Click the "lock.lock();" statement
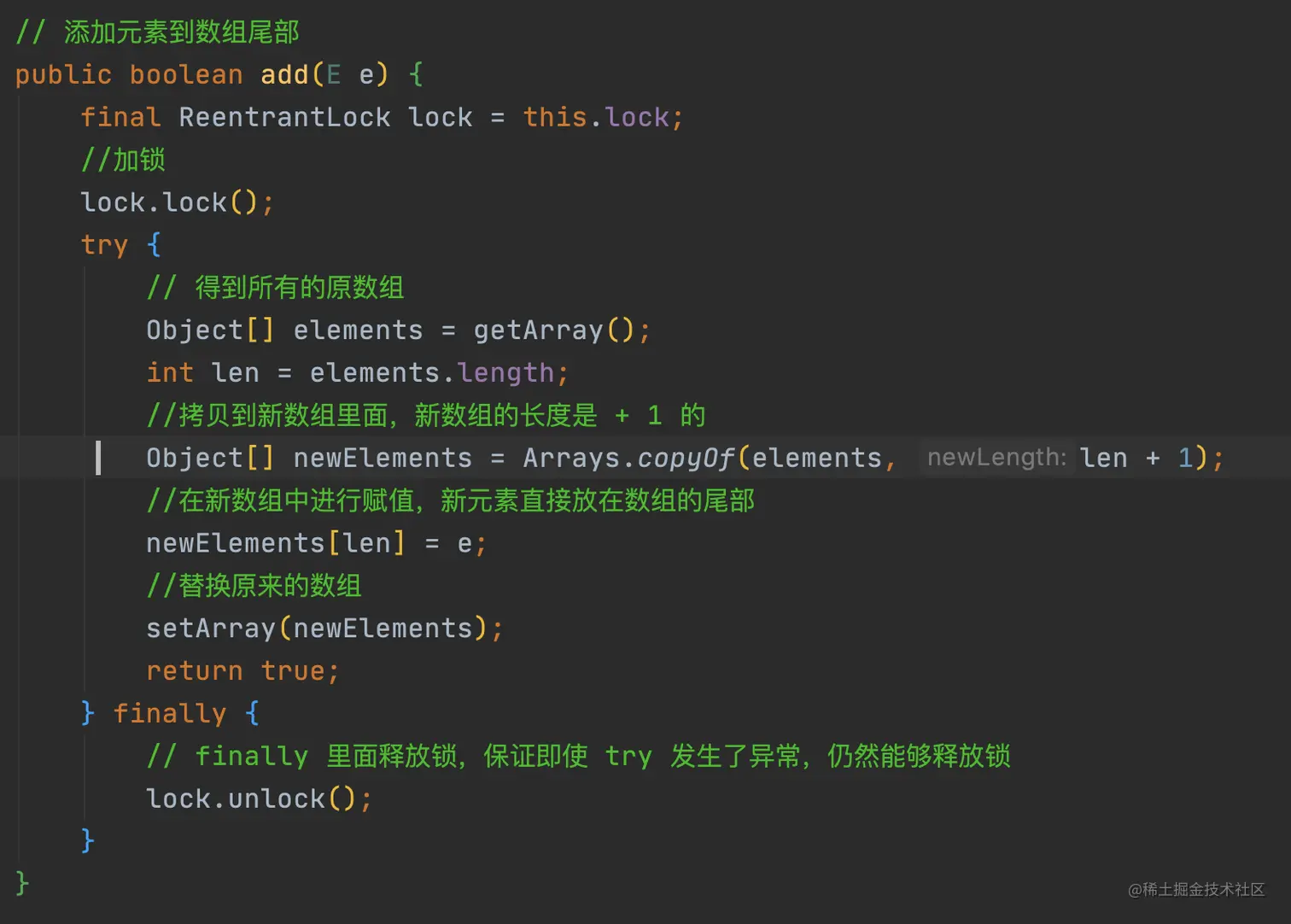 point(177,202)
